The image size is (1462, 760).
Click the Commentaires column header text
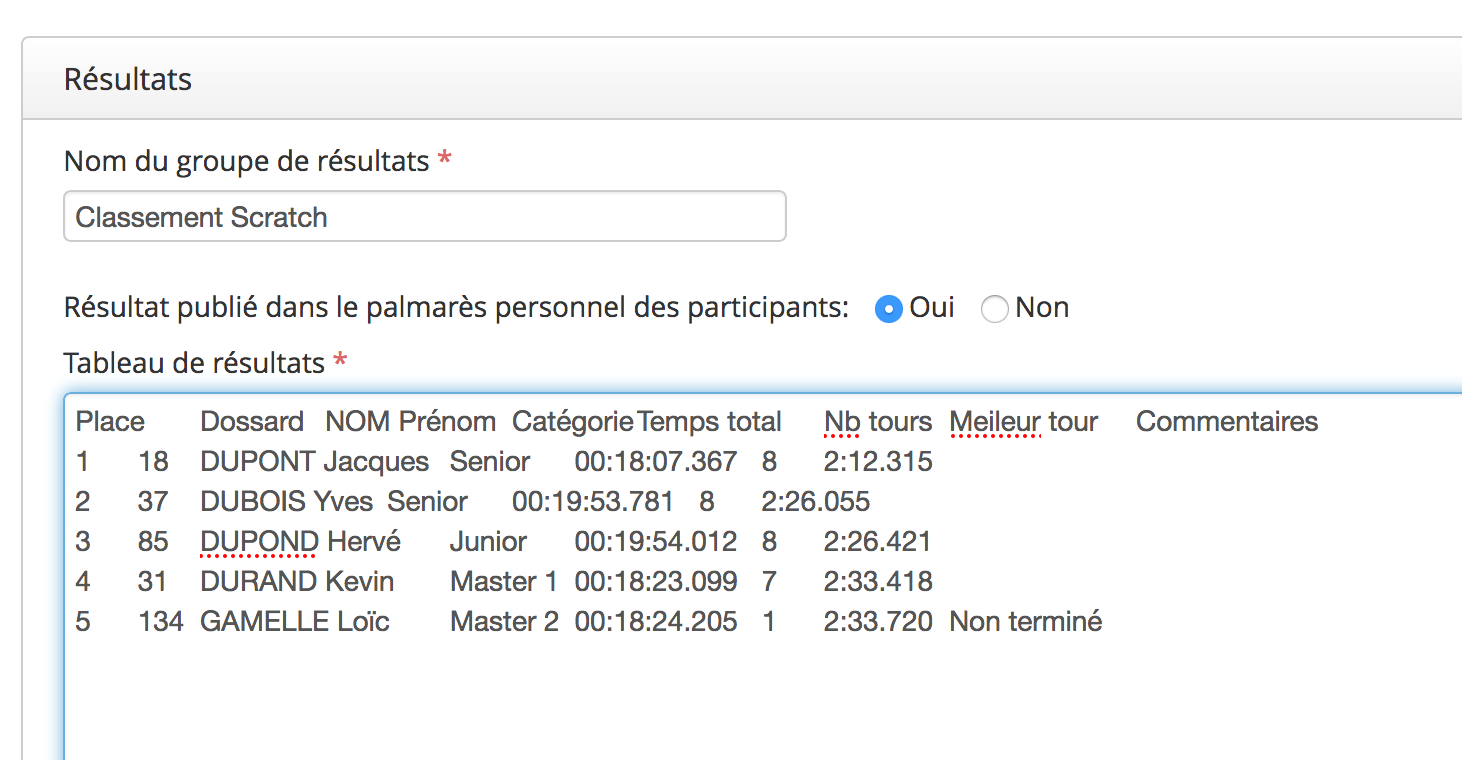pos(1227,422)
